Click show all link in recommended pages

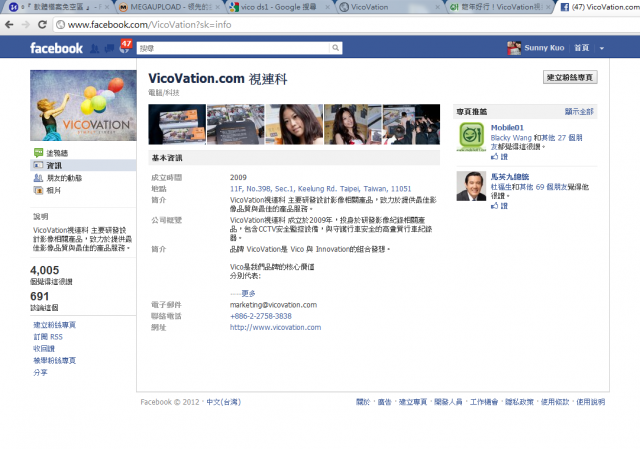(579, 111)
